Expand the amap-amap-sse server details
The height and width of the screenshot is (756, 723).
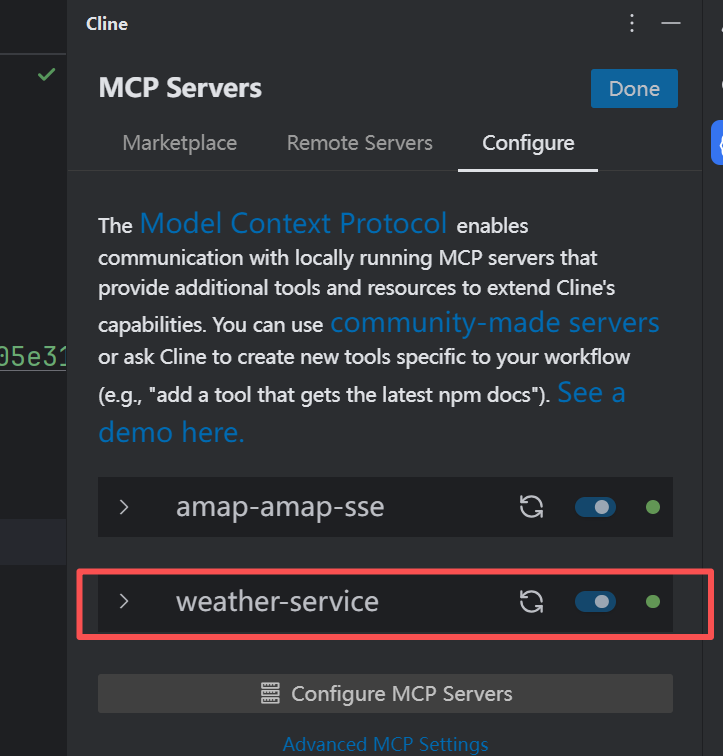click(124, 507)
